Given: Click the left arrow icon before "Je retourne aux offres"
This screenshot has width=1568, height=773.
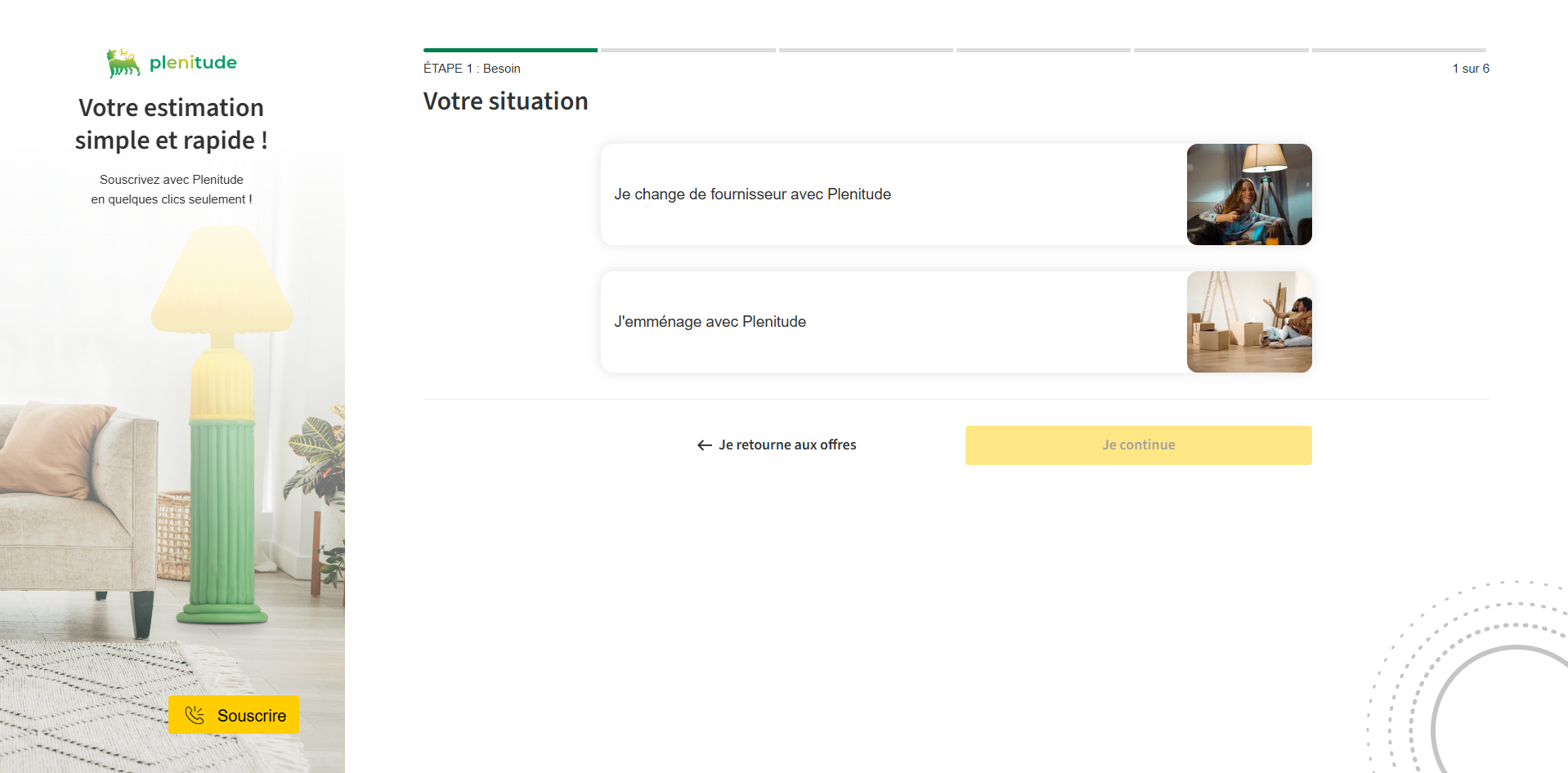Looking at the screenshot, I should pyautogui.click(x=705, y=445).
